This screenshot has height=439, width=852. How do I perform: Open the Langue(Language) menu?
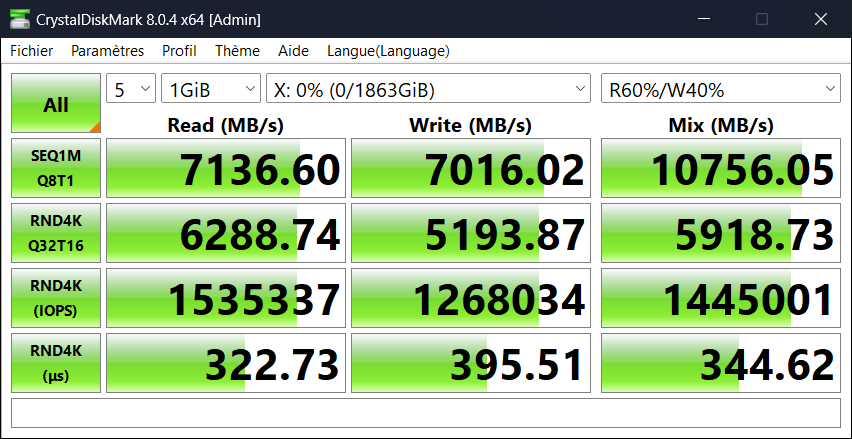click(388, 51)
